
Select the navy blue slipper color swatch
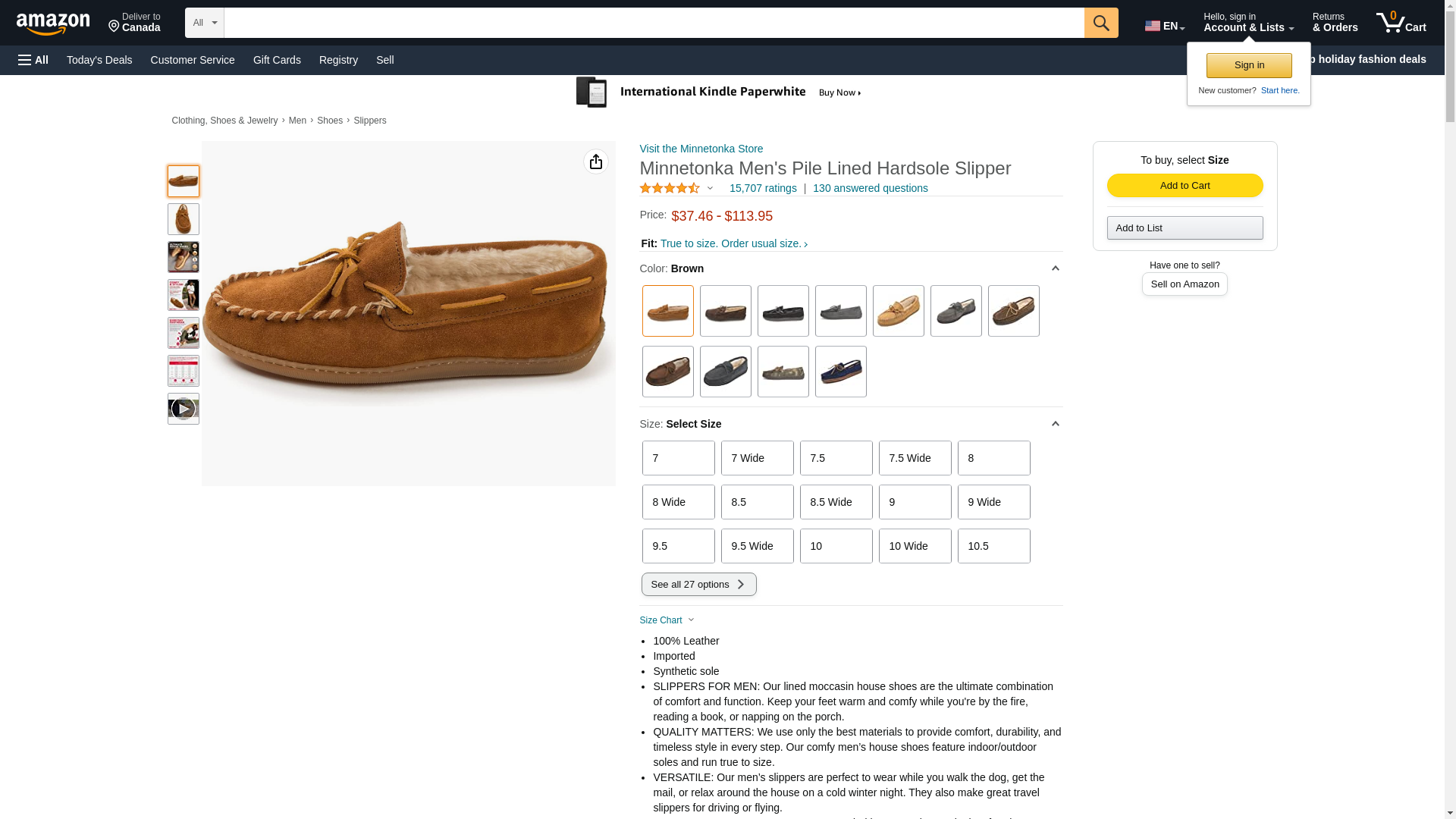840,372
